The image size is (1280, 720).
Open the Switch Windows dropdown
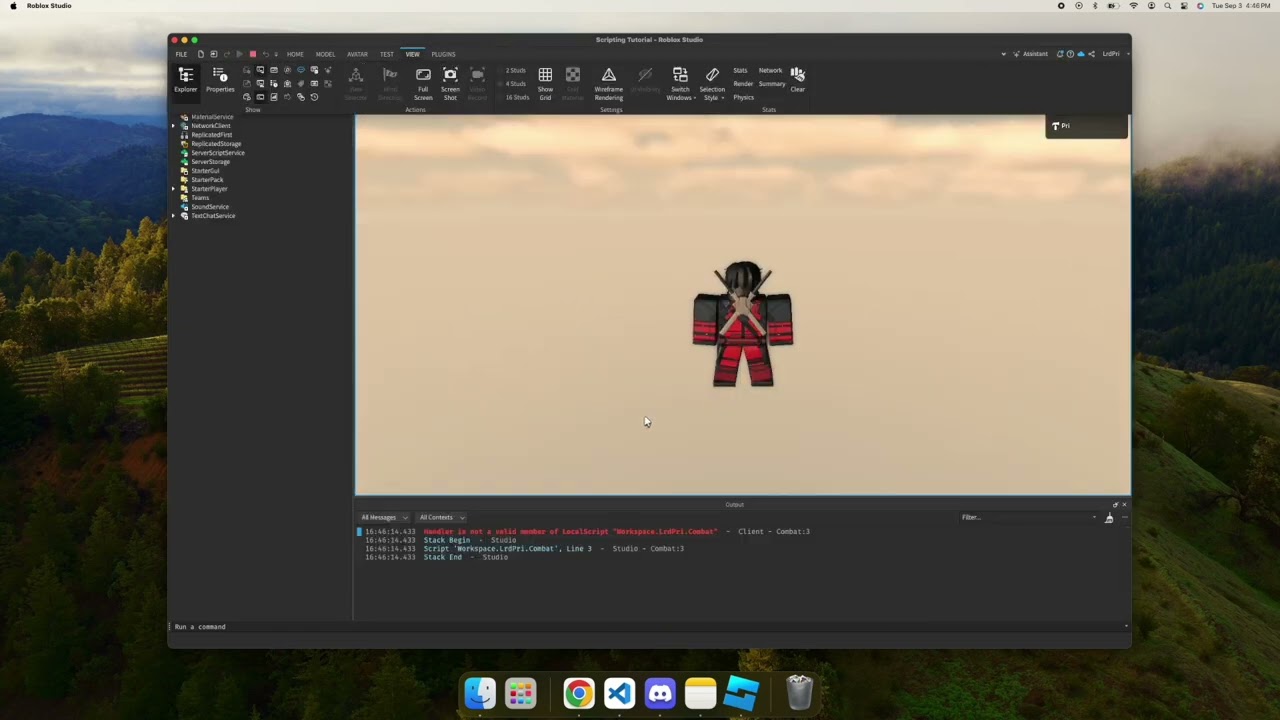pyautogui.click(x=680, y=84)
